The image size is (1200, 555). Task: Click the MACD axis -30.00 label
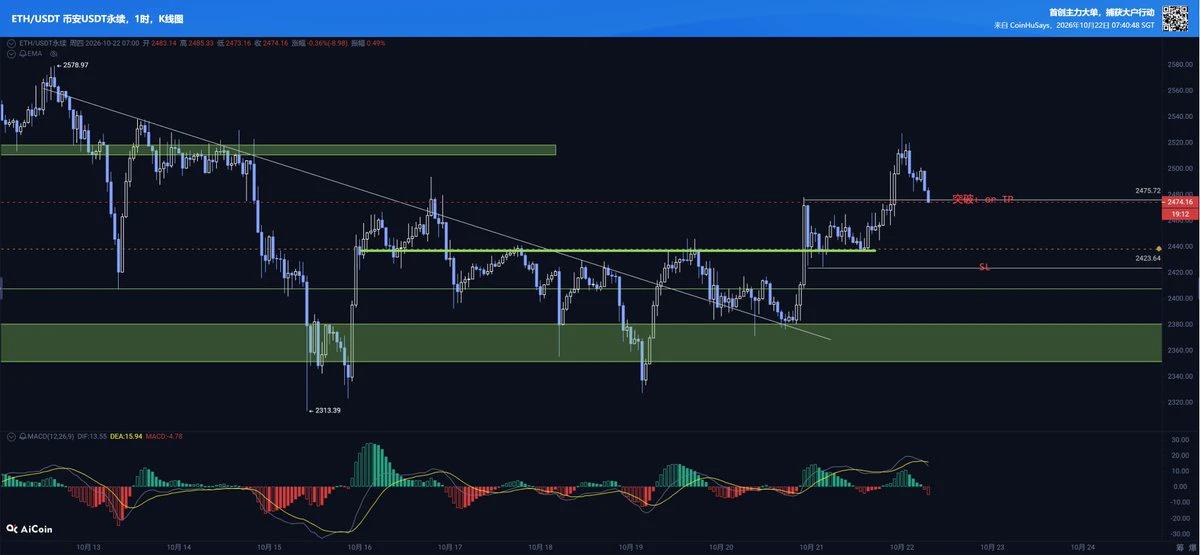1182,533
